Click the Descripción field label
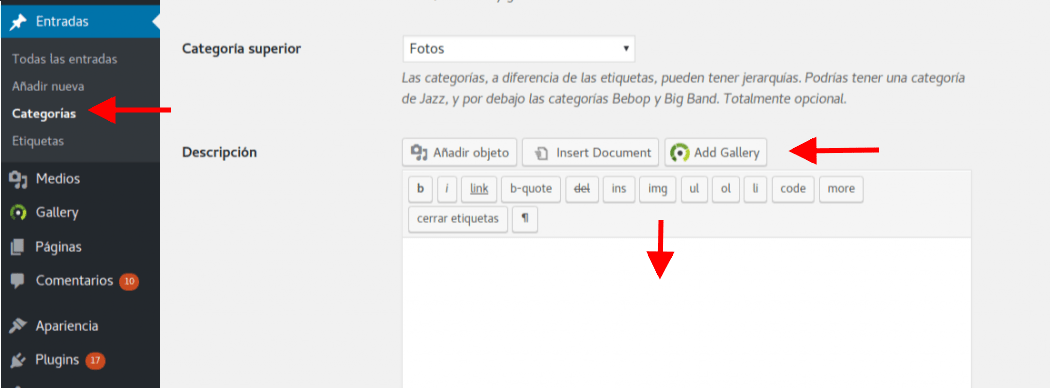1050x388 pixels. tap(220, 152)
